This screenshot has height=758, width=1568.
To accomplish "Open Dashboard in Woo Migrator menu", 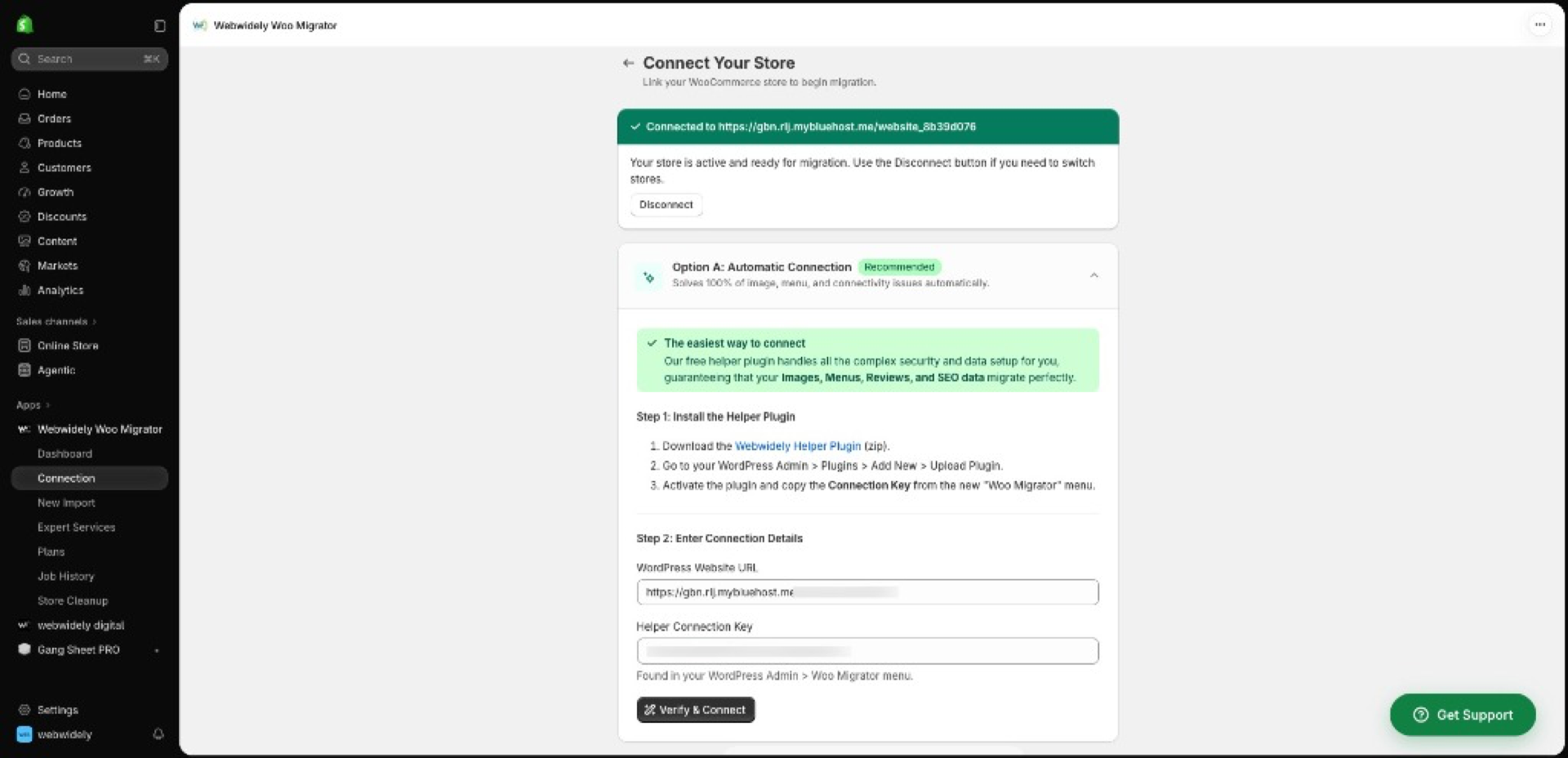I will 65,453.
